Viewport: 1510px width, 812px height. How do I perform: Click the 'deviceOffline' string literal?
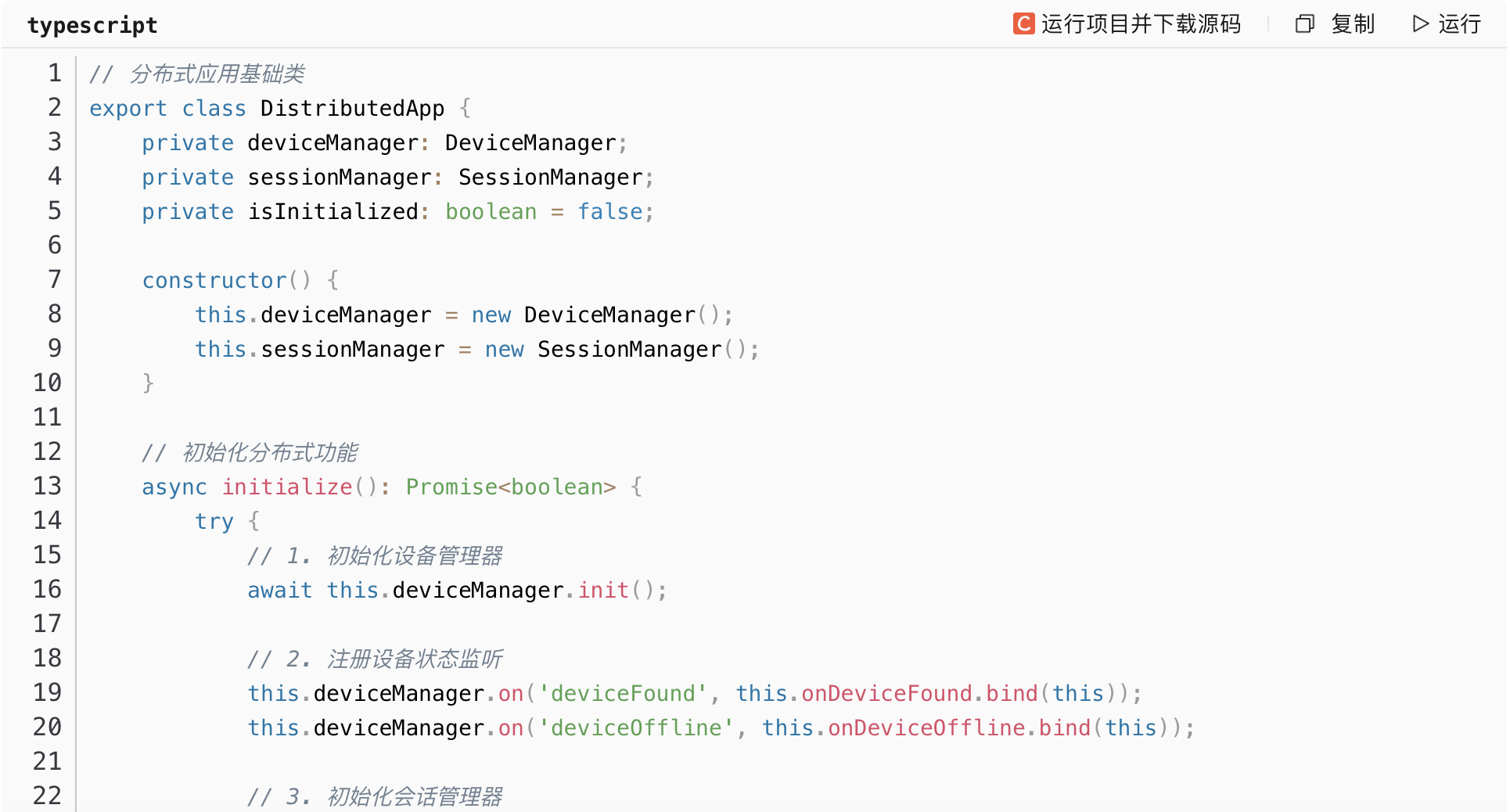pyautogui.click(x=636, y=728)
